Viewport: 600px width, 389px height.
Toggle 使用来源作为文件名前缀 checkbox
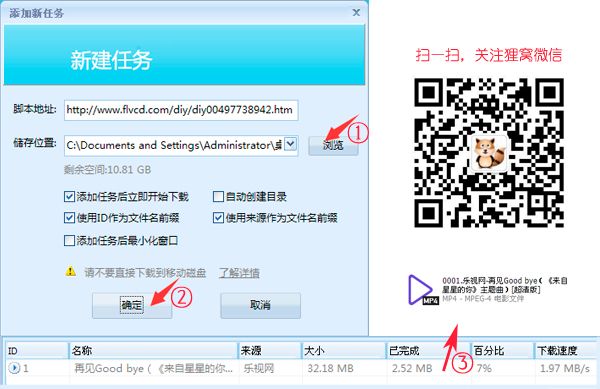coord(218,218)
